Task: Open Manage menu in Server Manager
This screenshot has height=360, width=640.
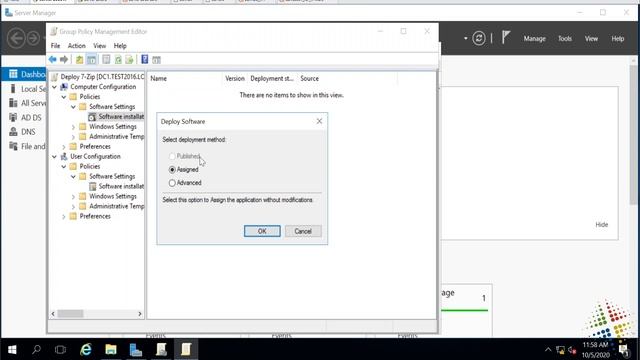Action: tap(535, 39)
